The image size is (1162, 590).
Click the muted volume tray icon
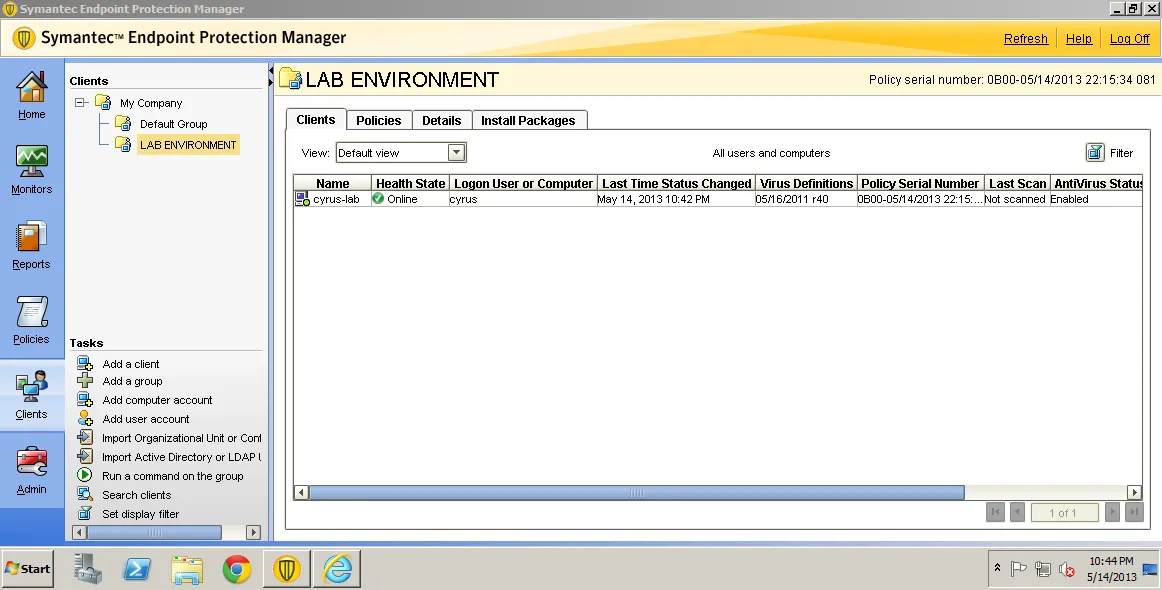click(x=1067, y=569)
